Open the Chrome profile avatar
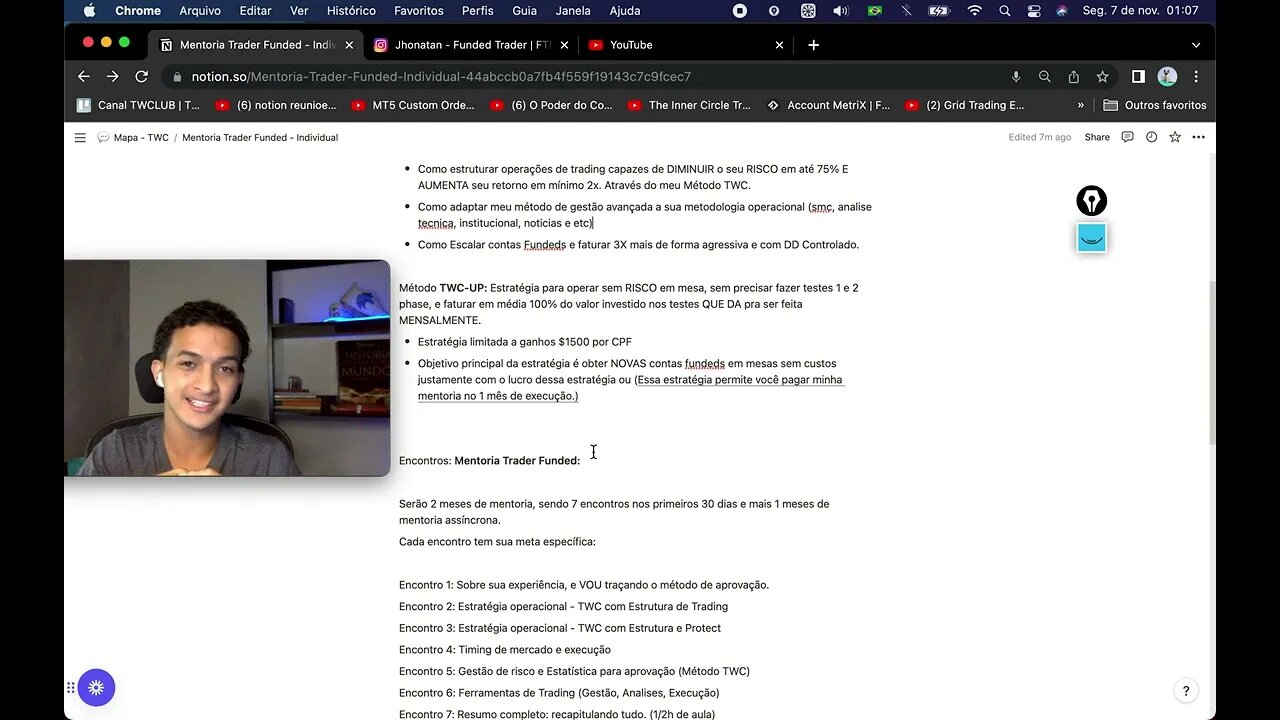This screenshot has width=1280, height=720. click(x=1167, y=76)
